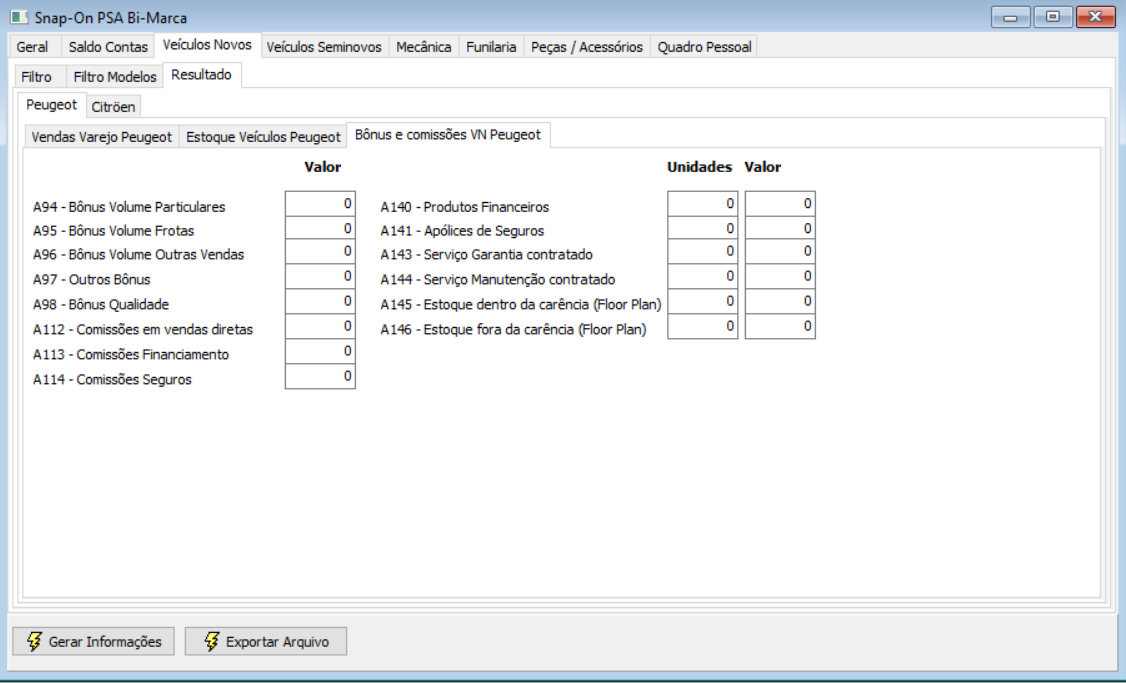This screenshot has width=1126, height=683.
Task: Focus A144 Serviço Manutenção Unidades field
Action: 702,277
